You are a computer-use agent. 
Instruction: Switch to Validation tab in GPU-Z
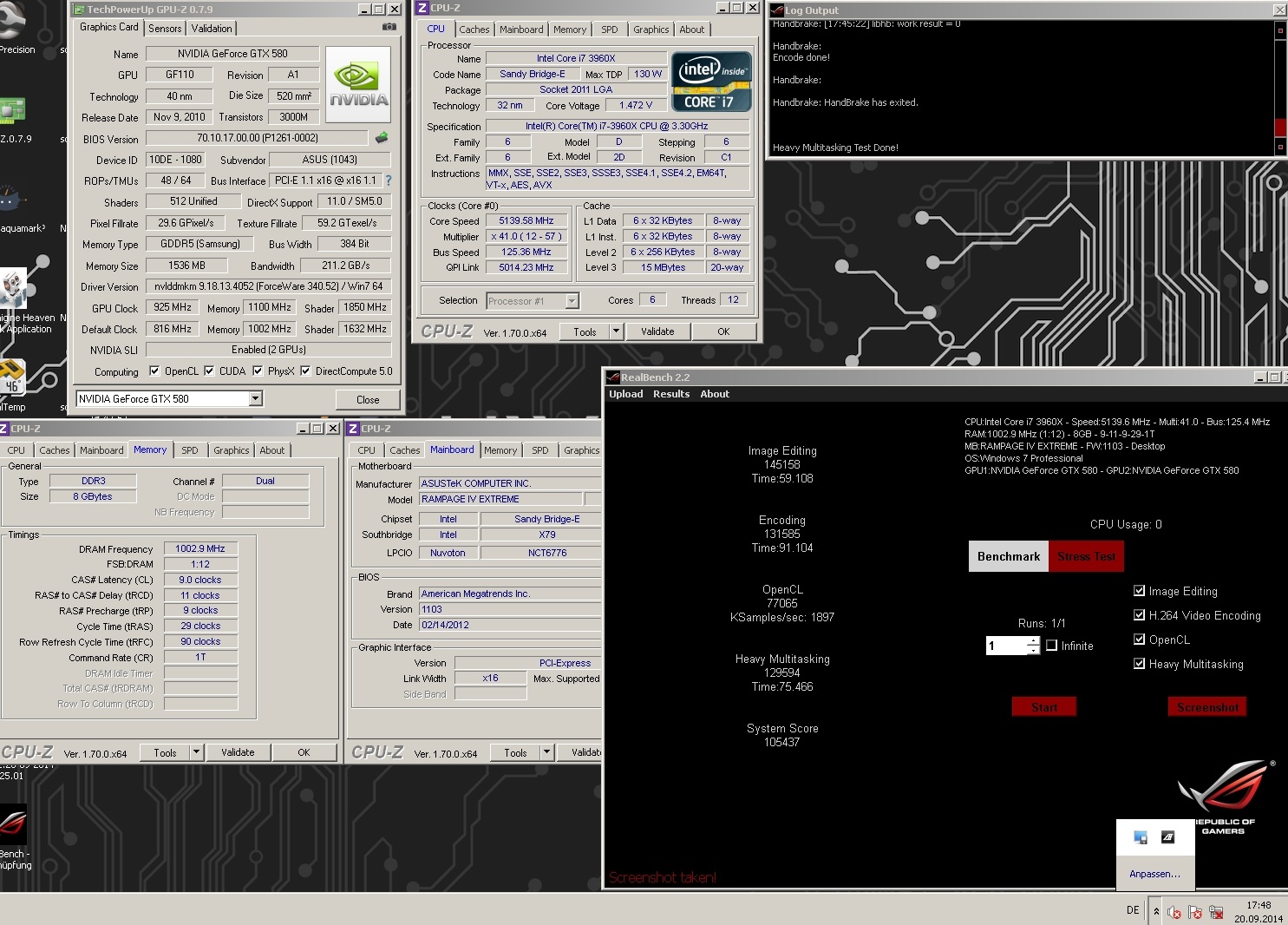coord(212,29)
